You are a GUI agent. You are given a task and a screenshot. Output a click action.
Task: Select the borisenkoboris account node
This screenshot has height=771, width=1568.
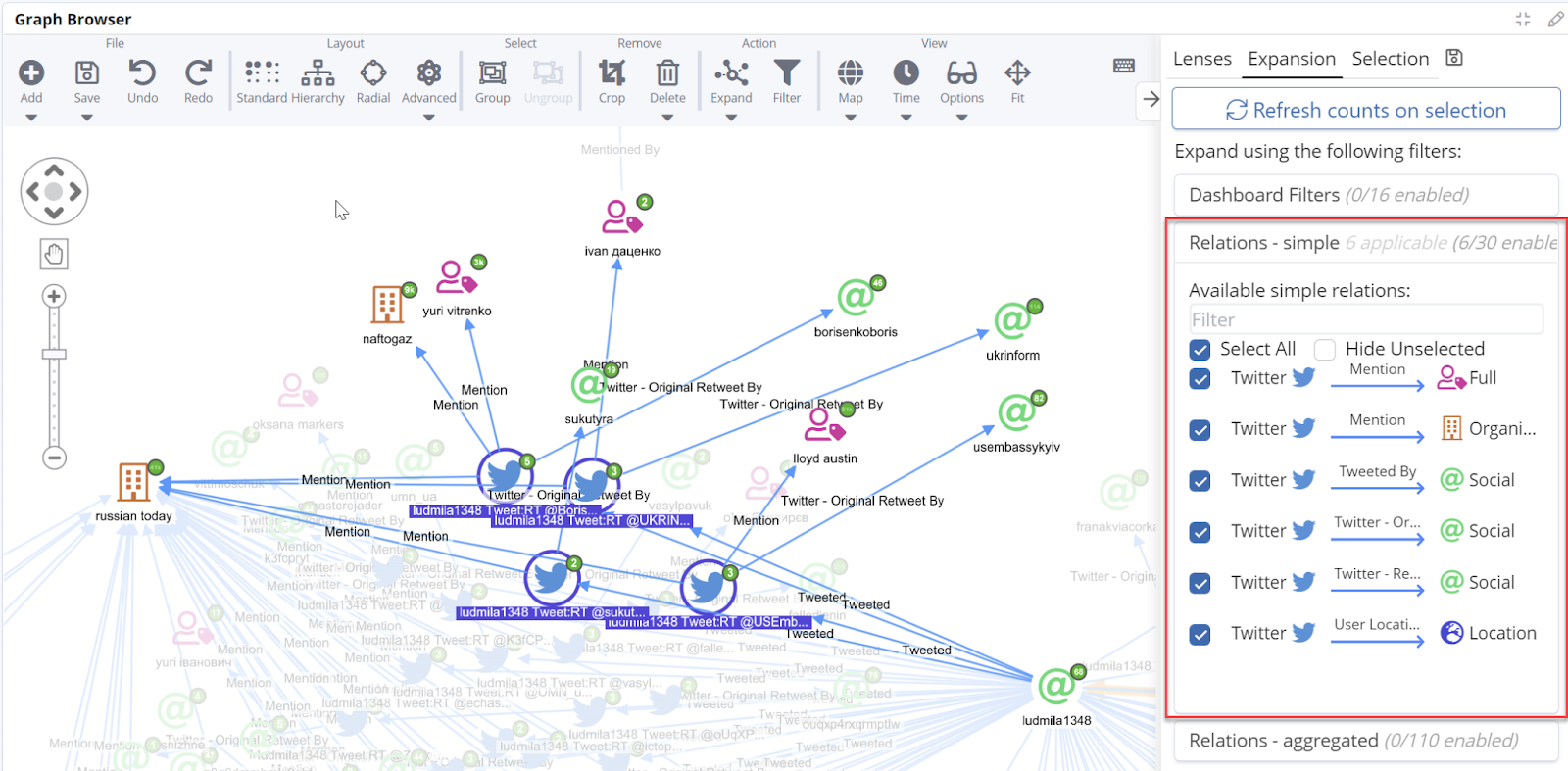[x=856, y=297]
